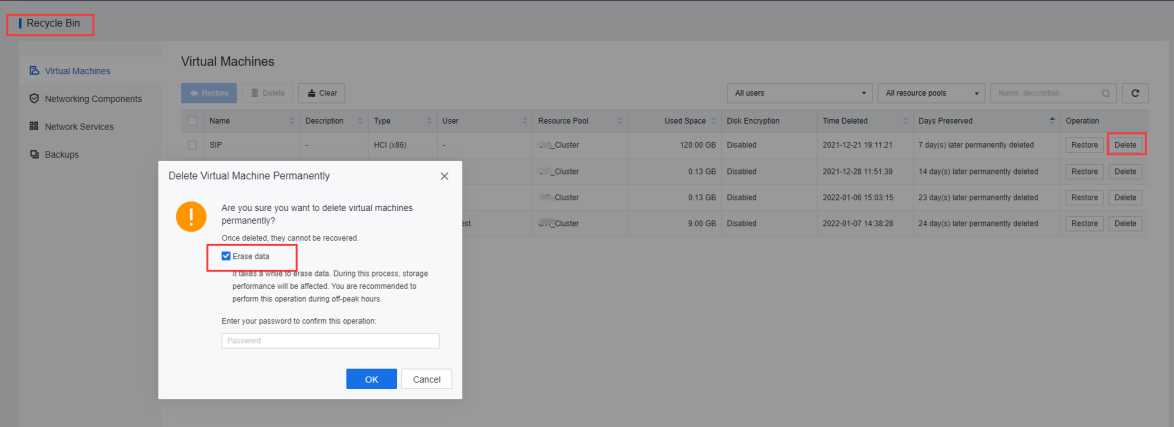Uncheck the Erase data checkbox

[226, 256]
